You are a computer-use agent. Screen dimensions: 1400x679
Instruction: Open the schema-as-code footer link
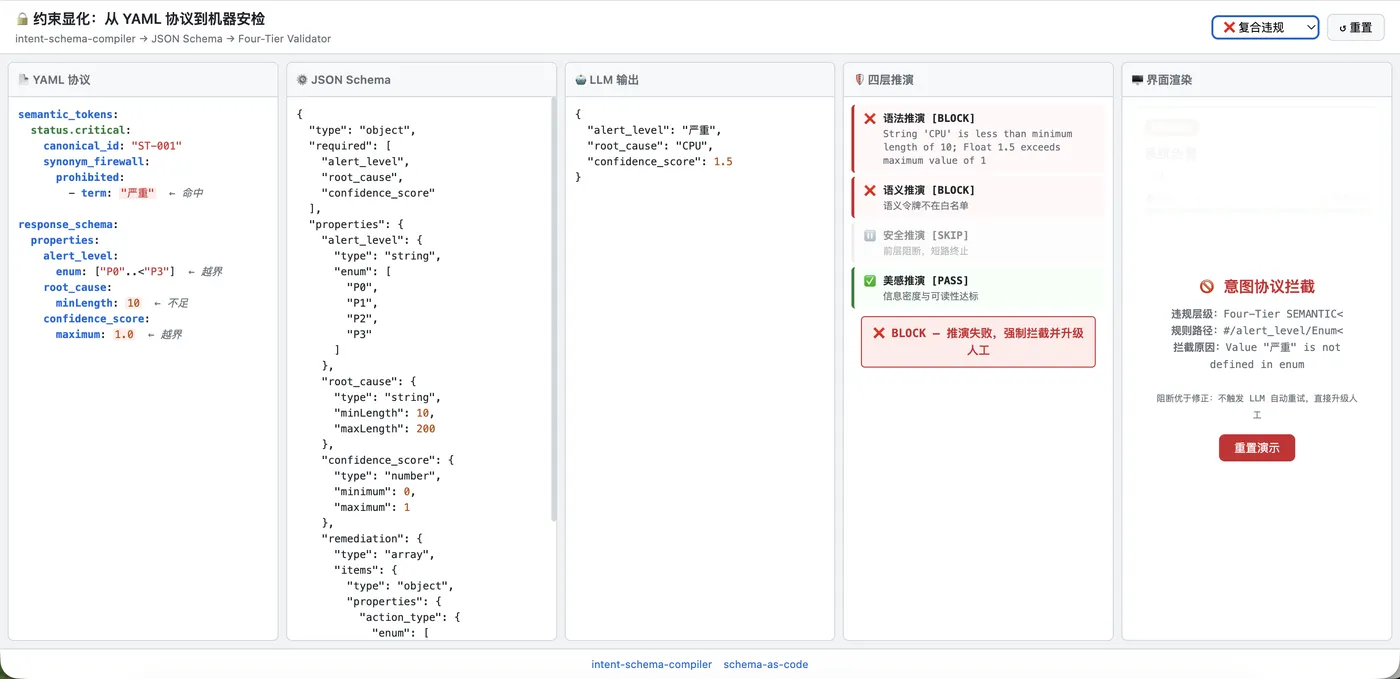[766, 664]
